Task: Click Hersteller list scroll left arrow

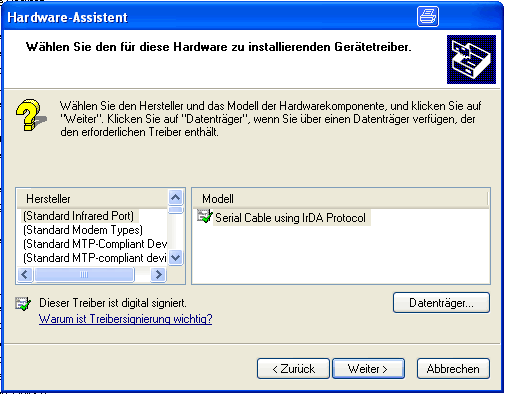Action: point(25,275)
